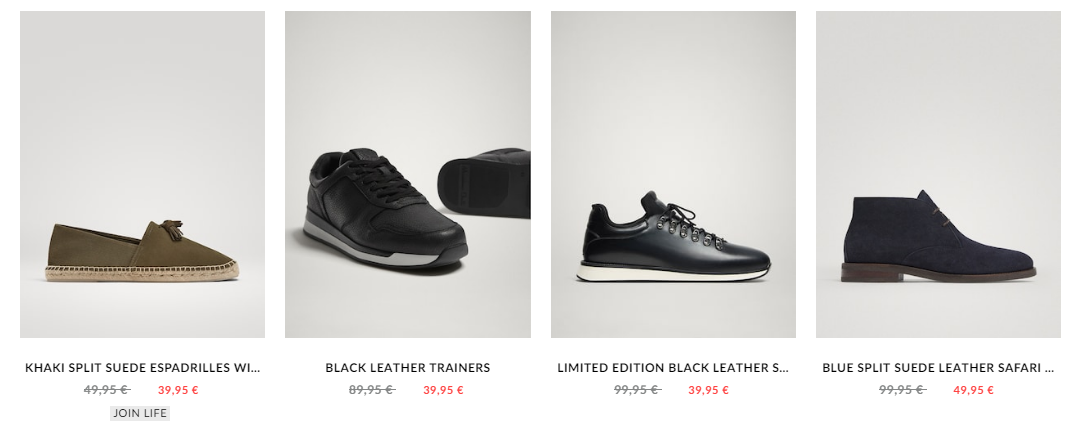Click the crossed-out 89,95 € trainers price

372,390
